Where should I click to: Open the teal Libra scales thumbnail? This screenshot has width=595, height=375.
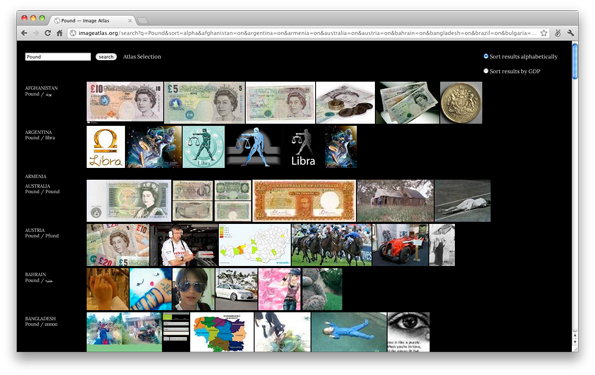(x=204, y=147)
